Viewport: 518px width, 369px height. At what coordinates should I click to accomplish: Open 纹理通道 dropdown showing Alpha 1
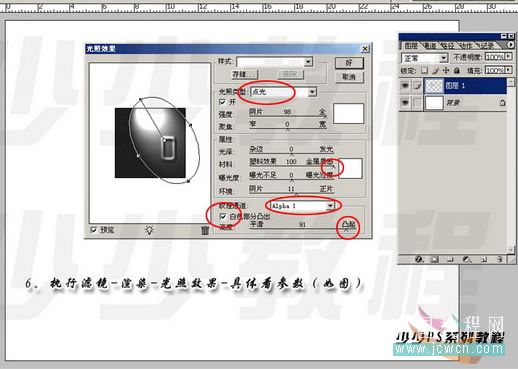coord(302,206)
